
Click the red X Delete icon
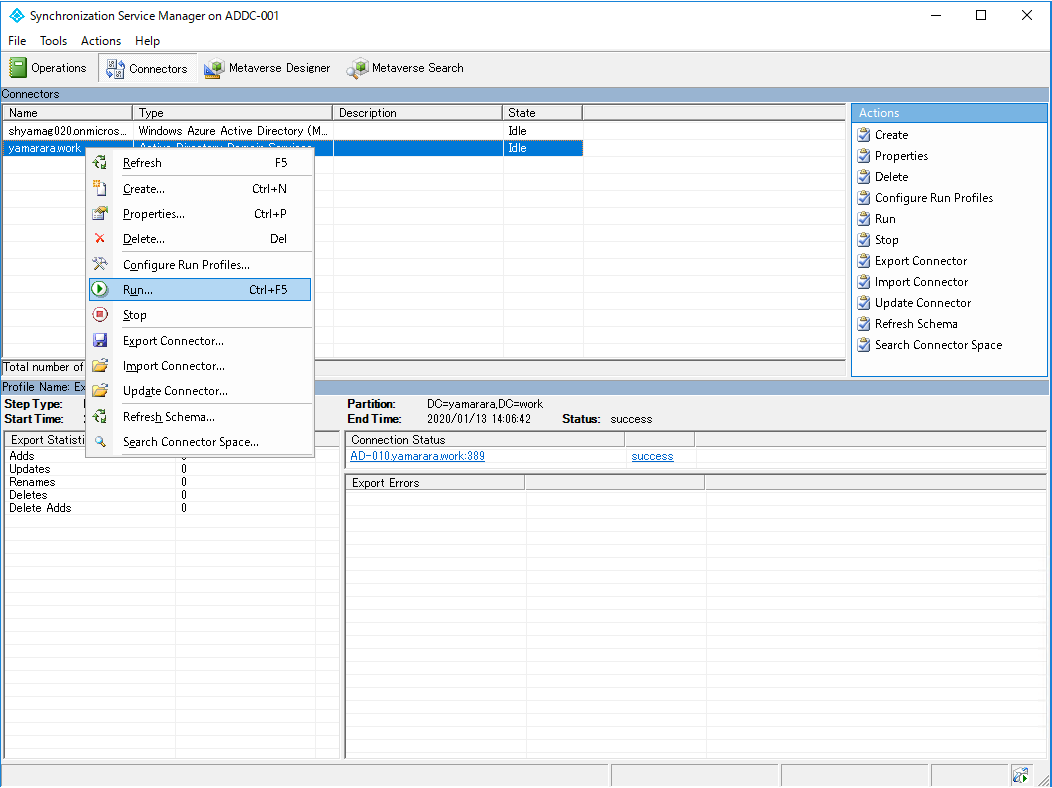pyautogui.click(x=100, y=238)
